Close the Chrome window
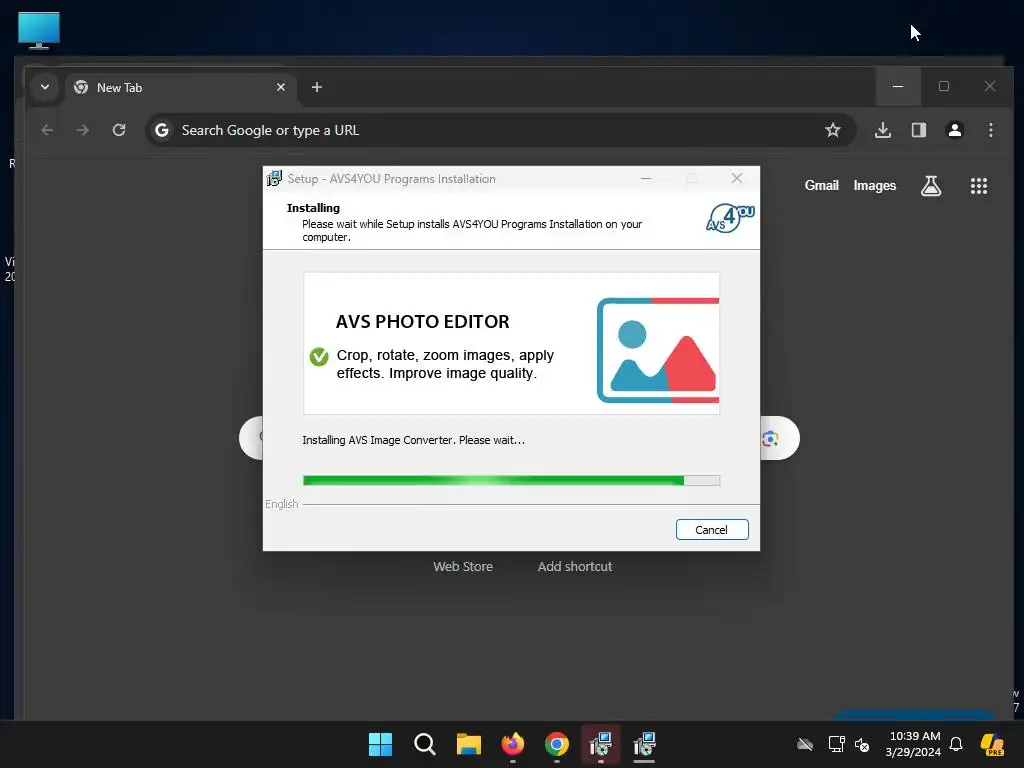The width and height of the screenshot is (1024, 768). [990, 86]
